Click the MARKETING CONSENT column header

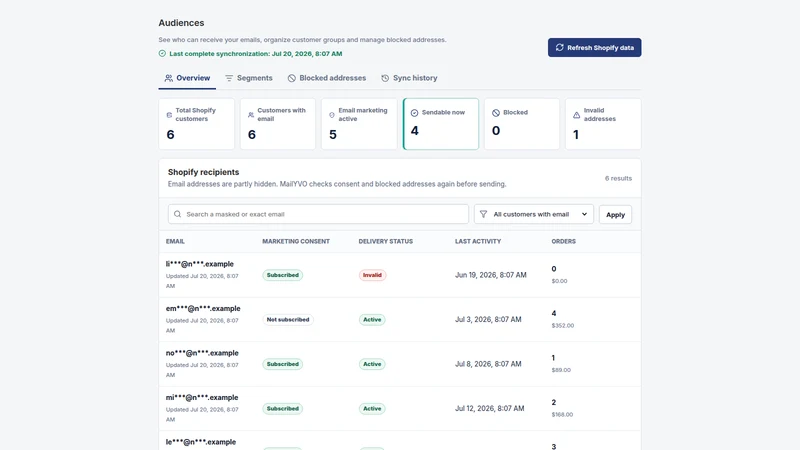pos(296,241)
